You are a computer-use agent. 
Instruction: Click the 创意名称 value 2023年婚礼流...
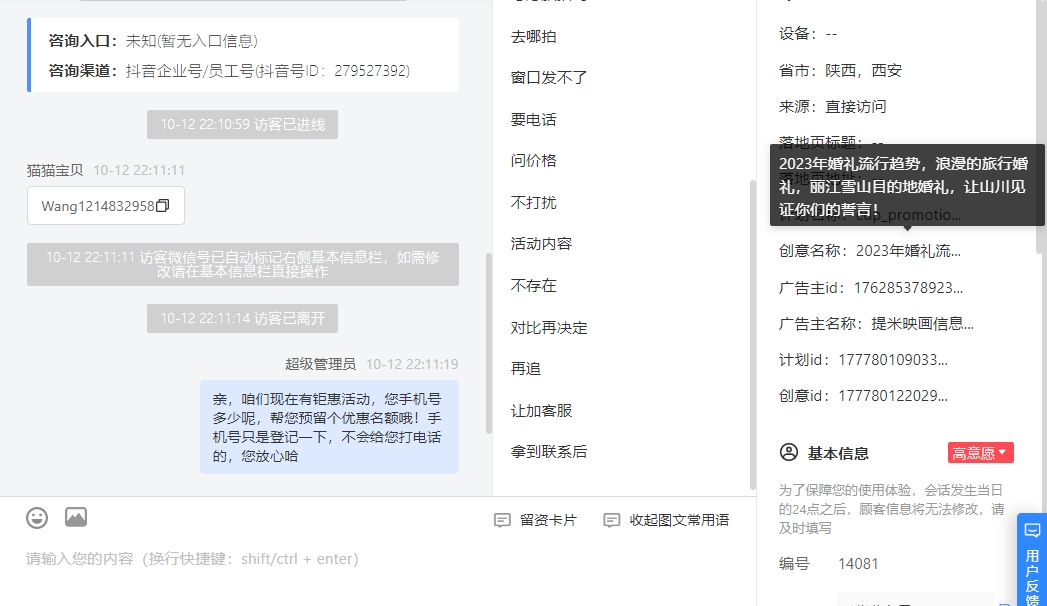click(x=908, y=251)
